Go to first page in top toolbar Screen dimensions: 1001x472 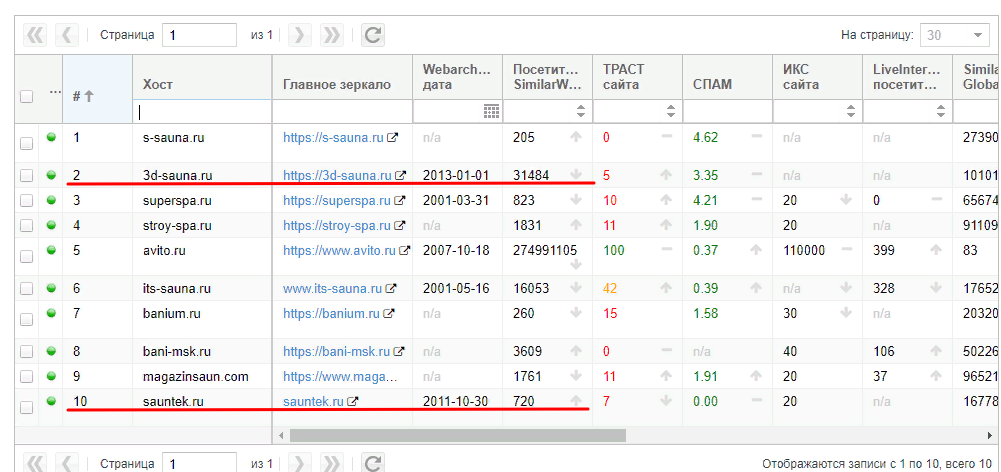pos(35,35)
